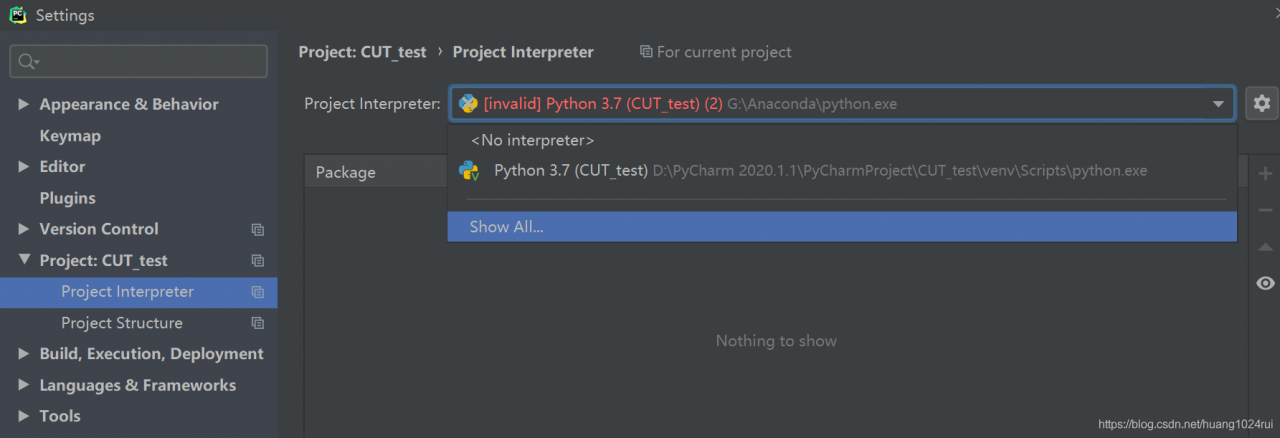The width and height of the screenshot is (1280, 438).
Task: Select Project Structure in sidebar
Action: [138, 323]
